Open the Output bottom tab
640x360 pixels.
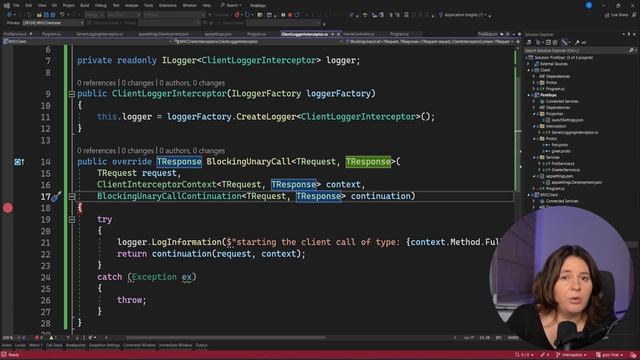tap(201, 345)
